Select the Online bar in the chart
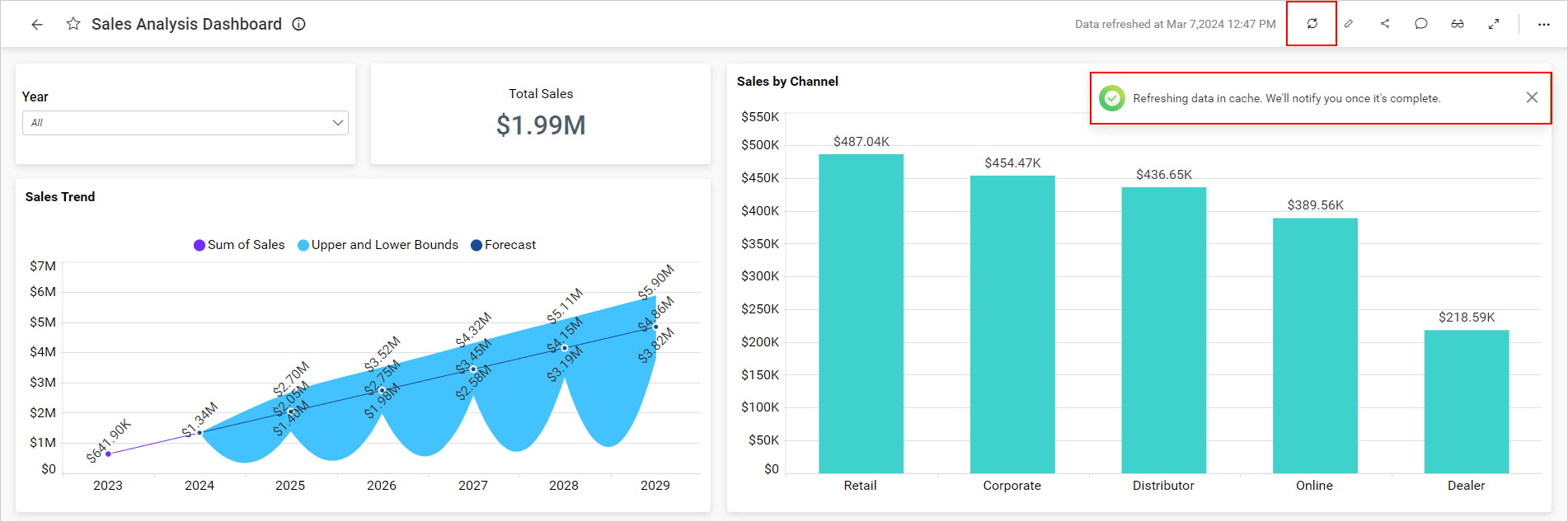This screenshot has width=1568, height=522. click(x=1315, y=346)
